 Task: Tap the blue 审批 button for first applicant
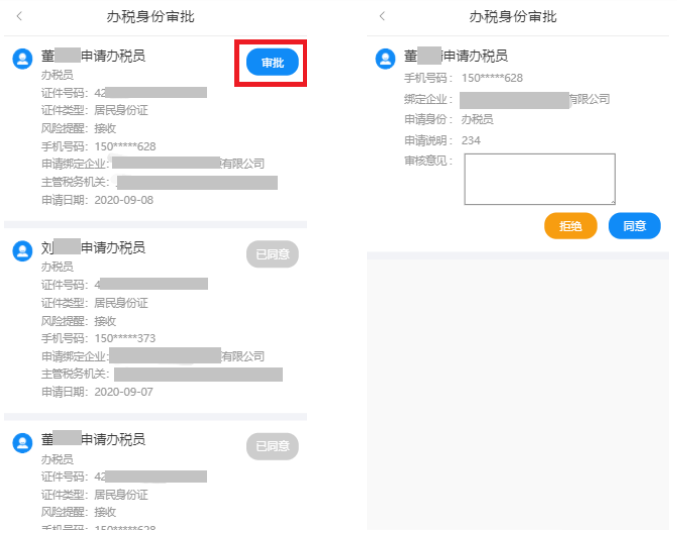(x=272, y=62)
